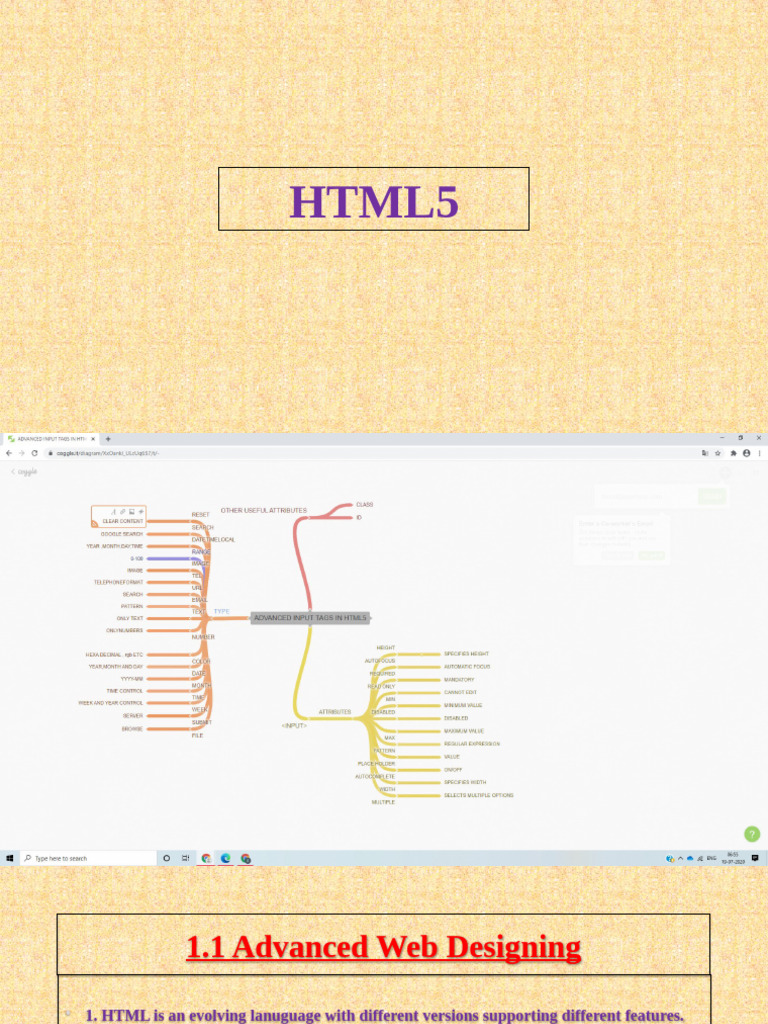The image size is (768, 1024).
Task: Select the 0-100 range node
Action: [x=136, y=558]
